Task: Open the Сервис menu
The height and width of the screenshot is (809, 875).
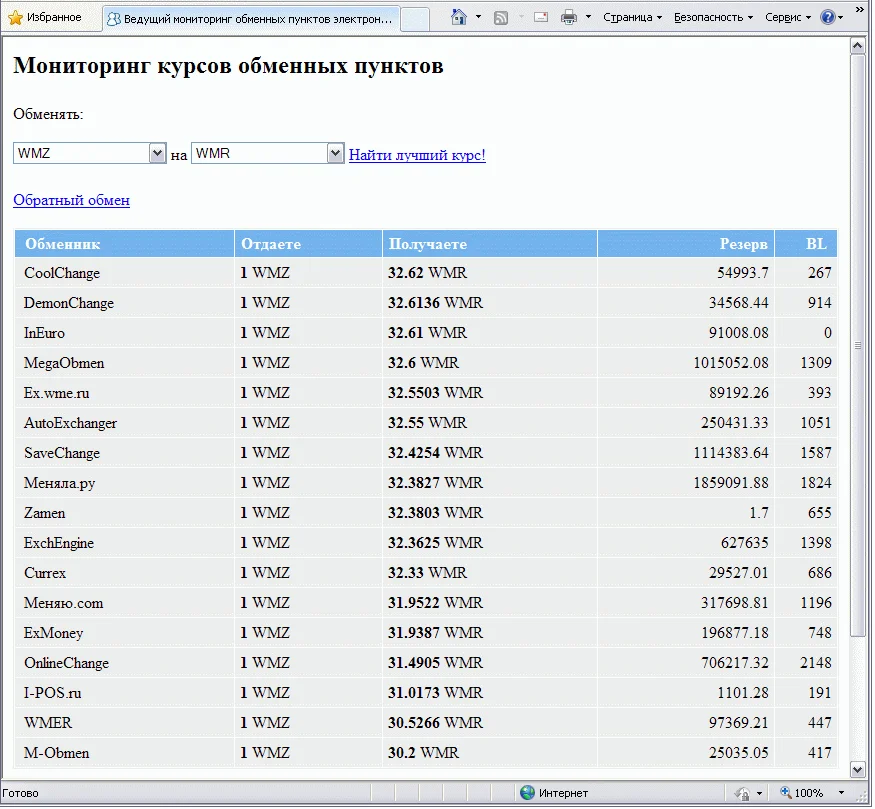Action: tap(786, 17)
